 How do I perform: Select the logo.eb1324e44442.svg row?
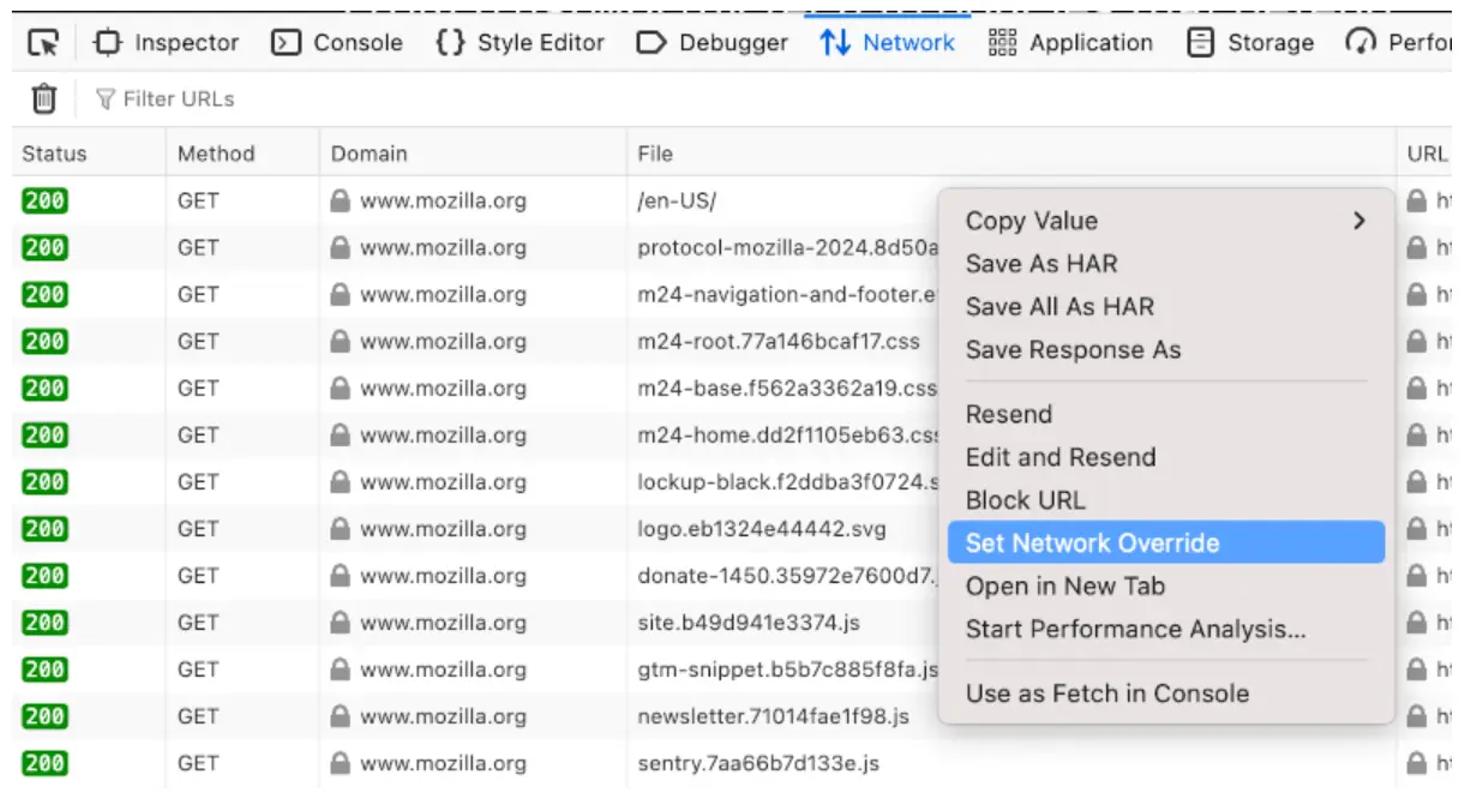(762, 530)
